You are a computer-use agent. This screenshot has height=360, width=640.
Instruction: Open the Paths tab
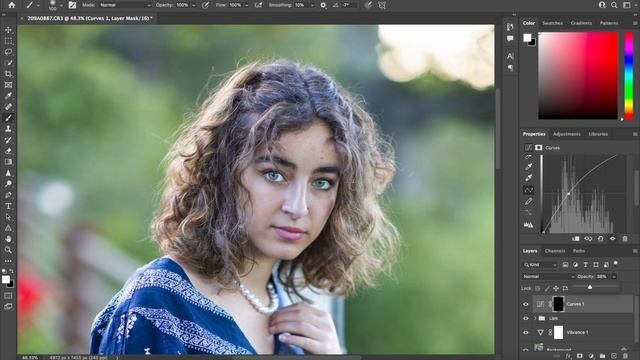click(579, 251)
